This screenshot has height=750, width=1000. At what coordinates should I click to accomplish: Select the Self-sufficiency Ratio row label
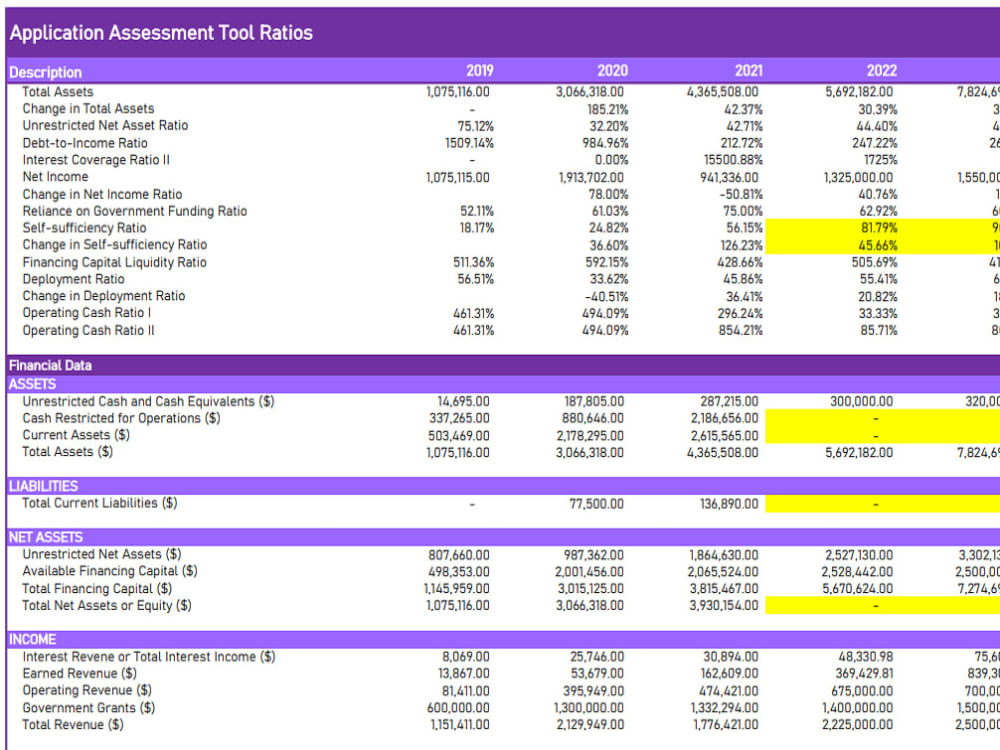[84, 228]
